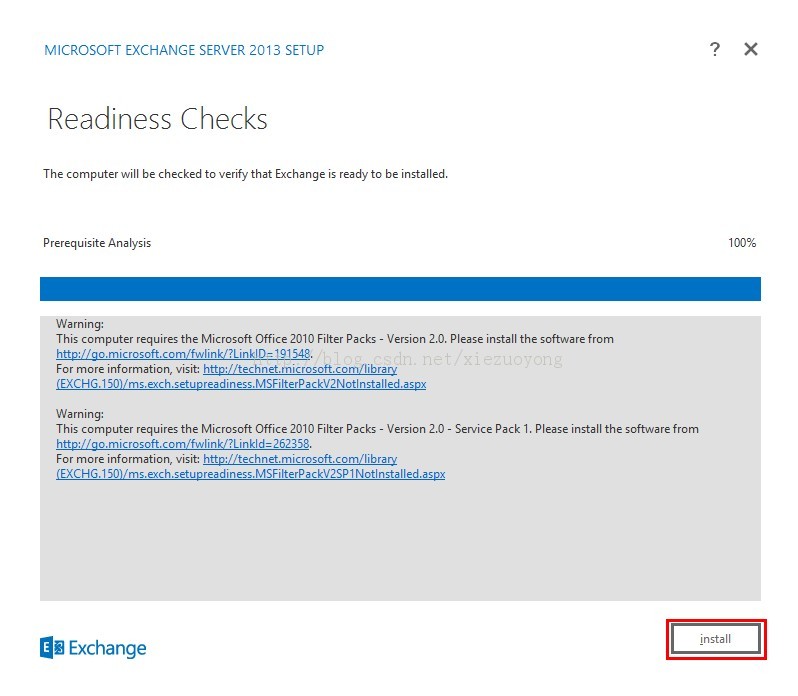This screenshot has height=696, width=798.
Task: Click the Readiness Checks heading
Action: pos(158,120)
